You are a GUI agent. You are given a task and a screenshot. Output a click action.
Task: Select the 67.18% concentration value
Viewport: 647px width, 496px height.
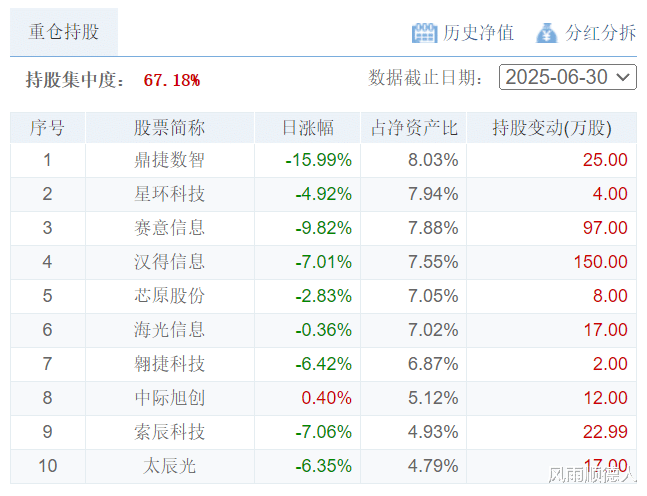coord(172,80)
